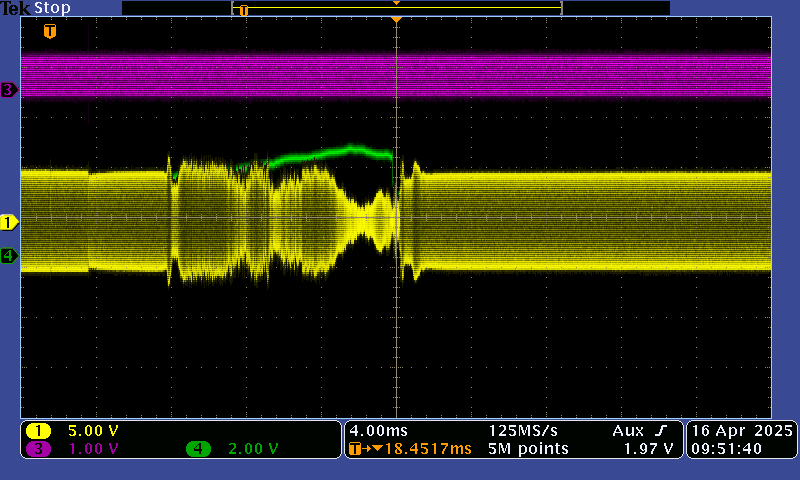Click the T marker in the record overview bar
The image size is (800, 480).
pos(243,10)
